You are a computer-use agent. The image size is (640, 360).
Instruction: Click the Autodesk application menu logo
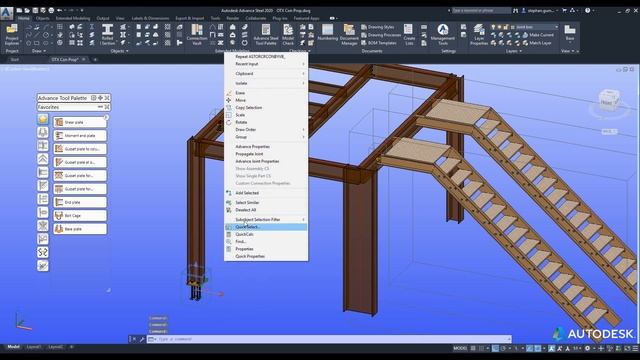pos(7,13)
